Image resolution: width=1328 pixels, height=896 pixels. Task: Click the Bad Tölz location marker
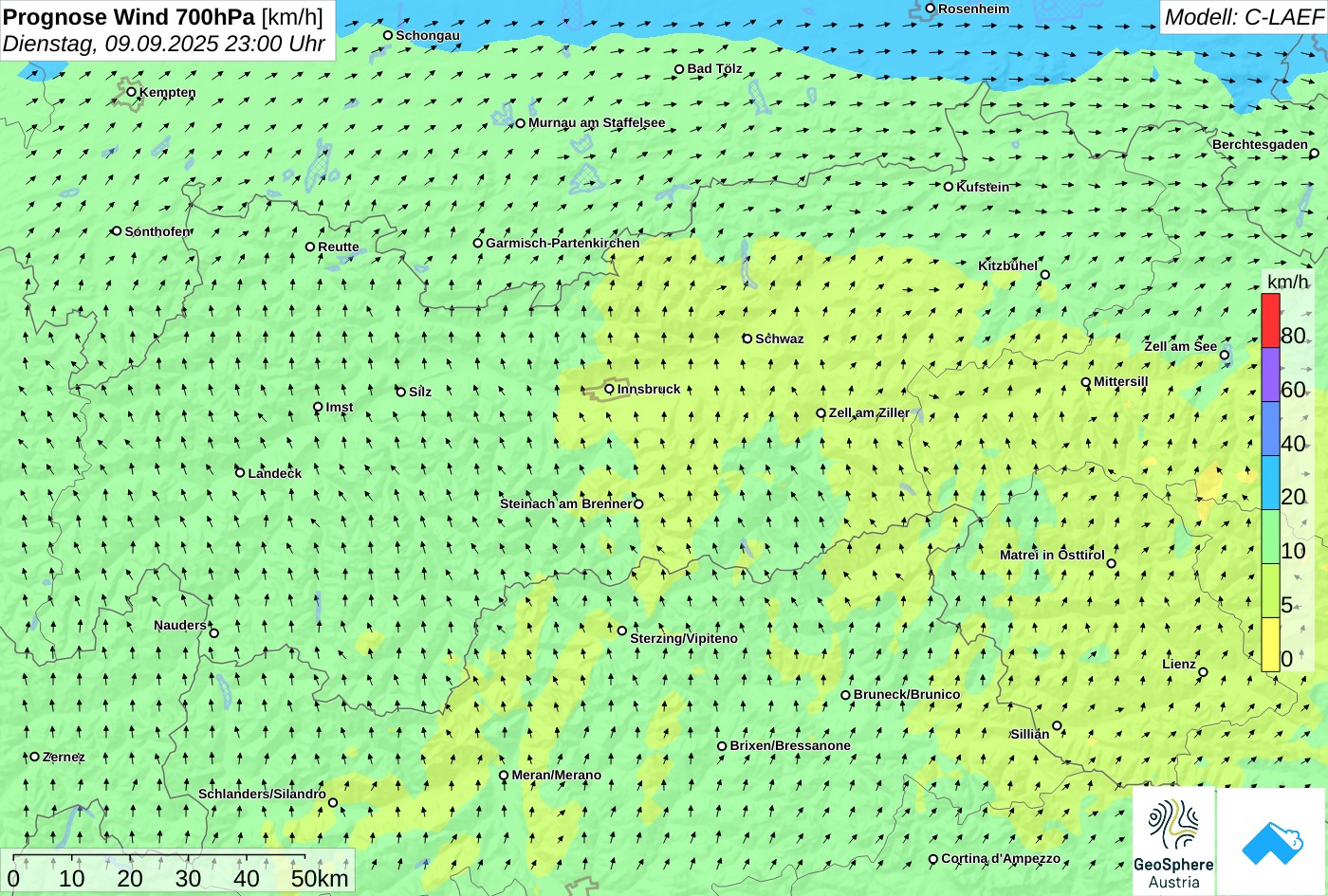pyautogui.click(x=679, y=69)
